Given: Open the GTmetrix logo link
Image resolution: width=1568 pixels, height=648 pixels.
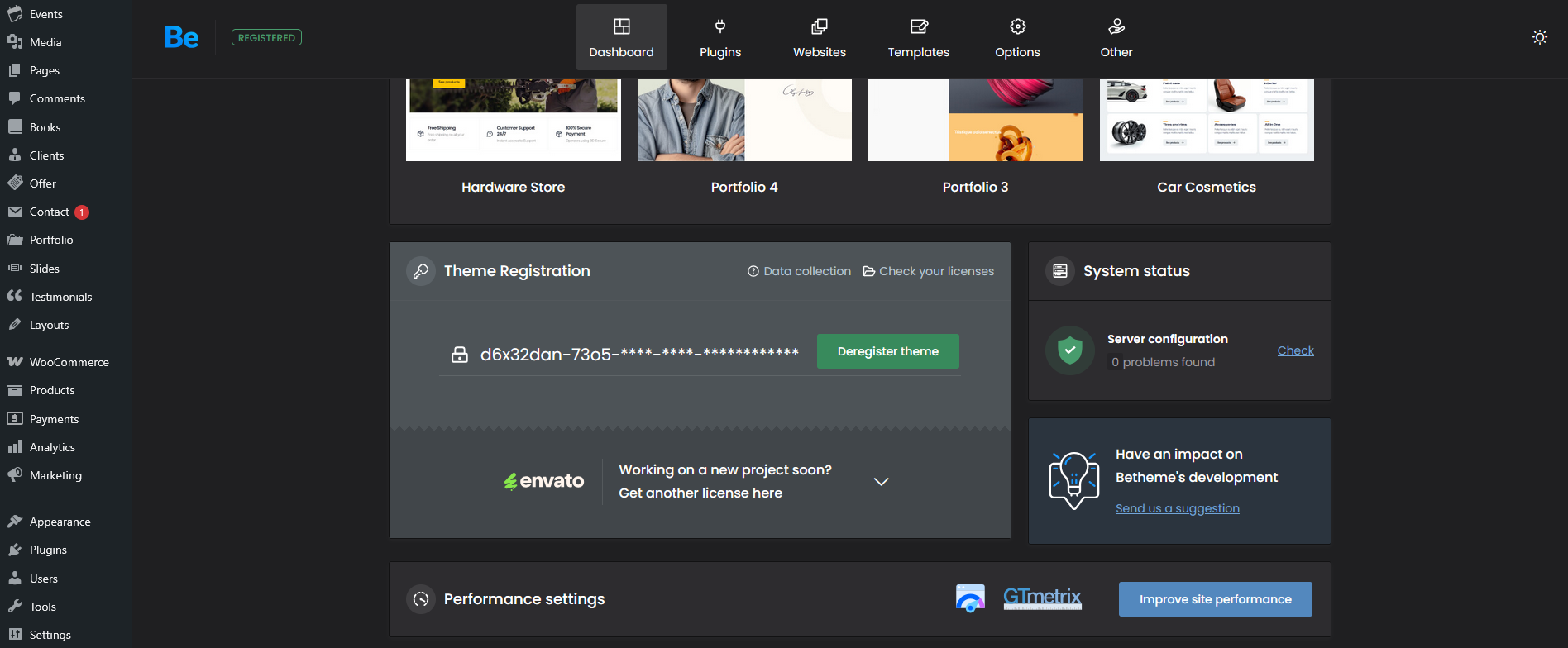Looking at the screenshot, I should coord(1042,598).
